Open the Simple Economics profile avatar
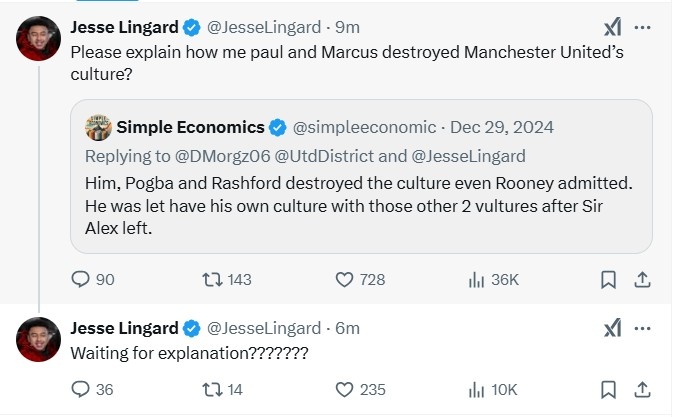 (x=98, y=127)
